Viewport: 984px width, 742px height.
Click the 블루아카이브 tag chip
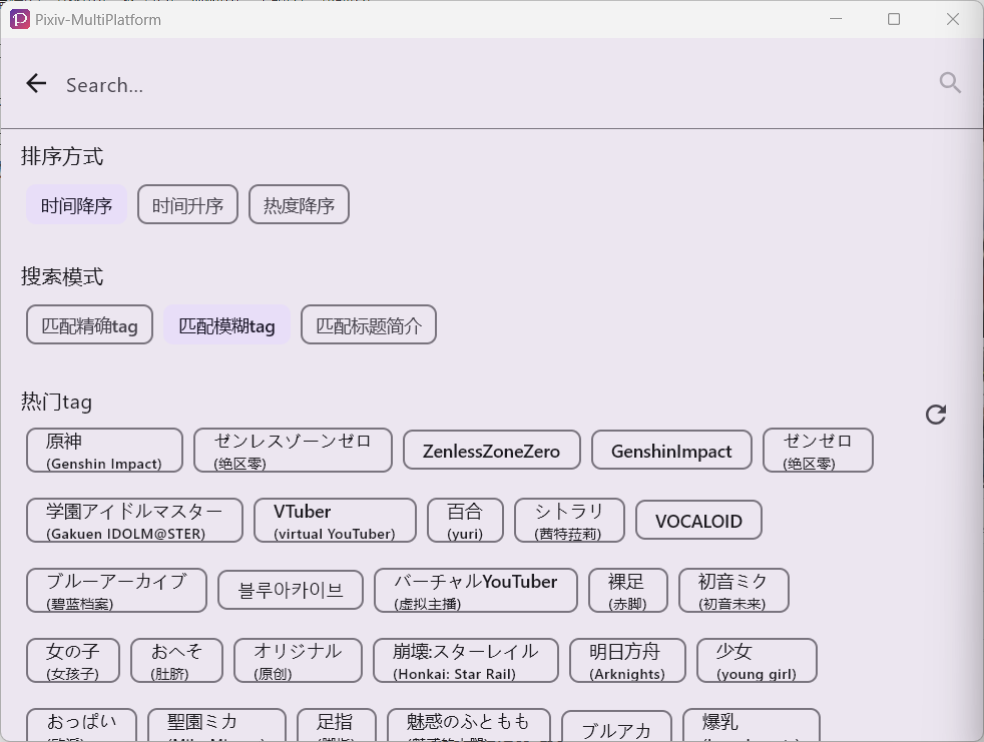291,591
